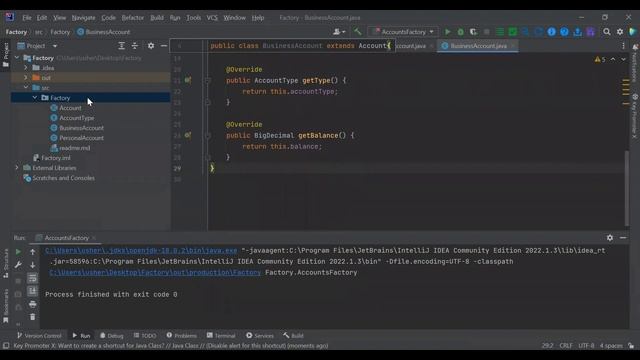Open the Terminal tool window
The image size is (640, 360).
221,336
